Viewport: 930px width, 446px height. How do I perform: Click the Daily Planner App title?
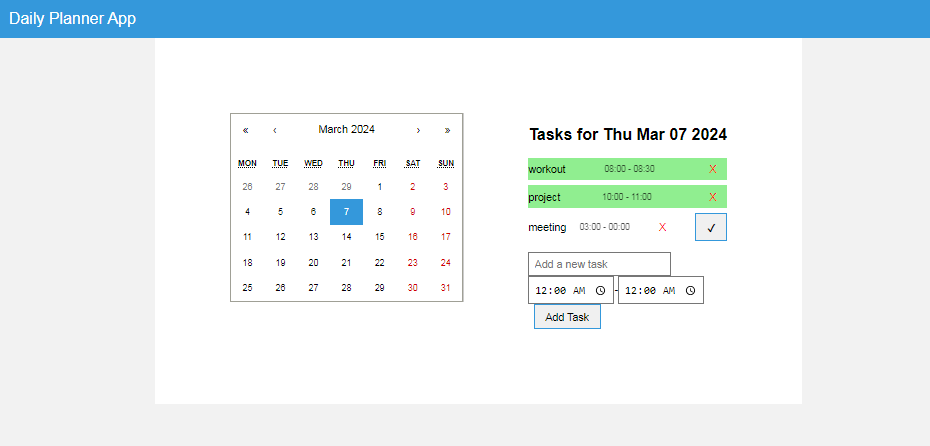click(x=72, y=19)
